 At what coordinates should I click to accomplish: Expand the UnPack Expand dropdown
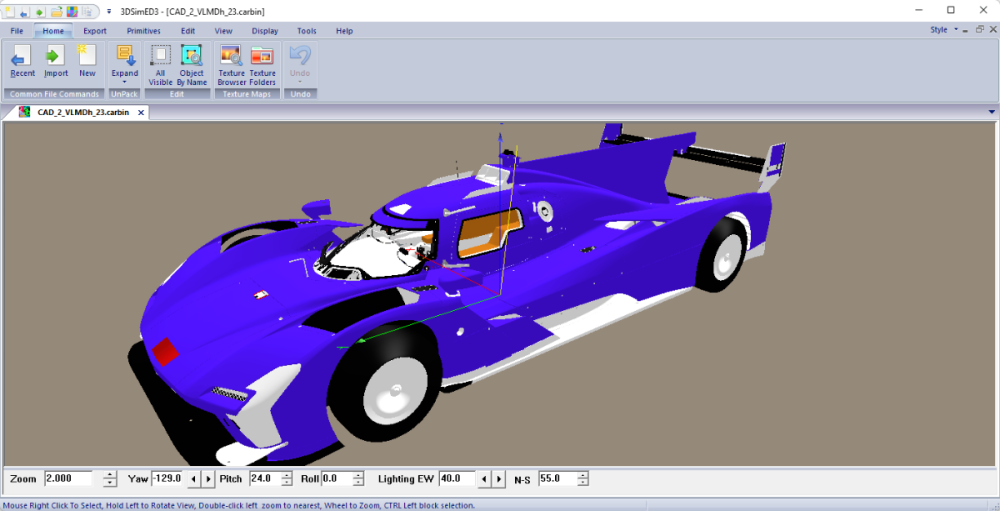click(x=125, y=81)
